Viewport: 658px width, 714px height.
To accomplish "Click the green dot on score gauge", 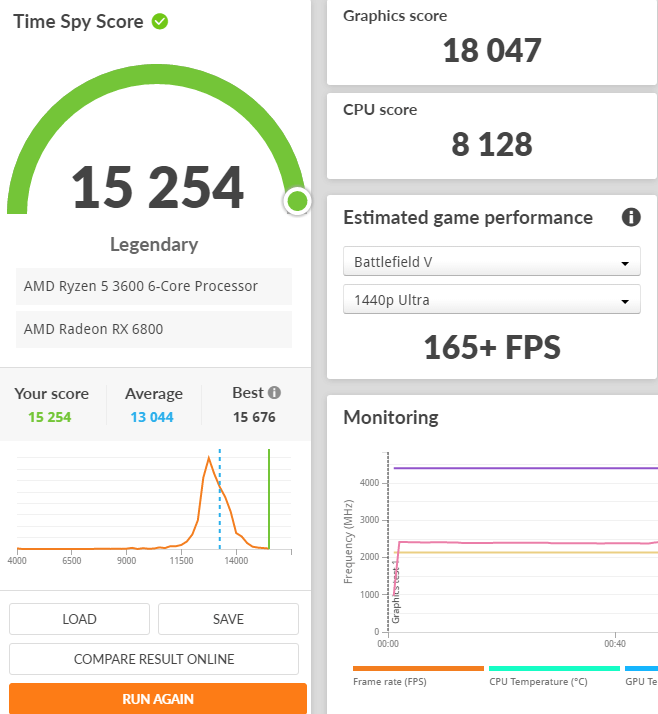I will click(x=297, y=201).
